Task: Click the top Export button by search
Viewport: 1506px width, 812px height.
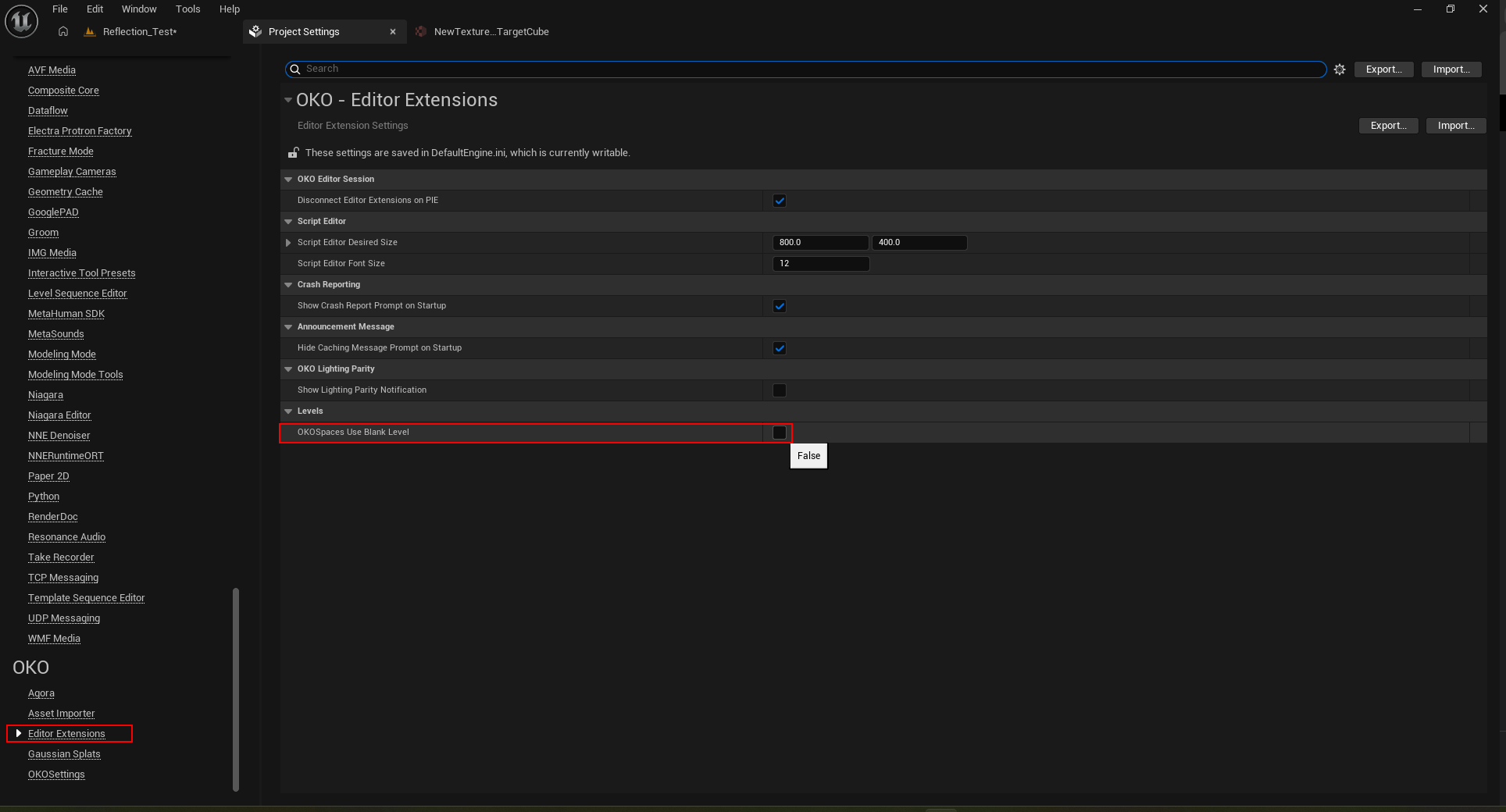Action: (1384, 69)
